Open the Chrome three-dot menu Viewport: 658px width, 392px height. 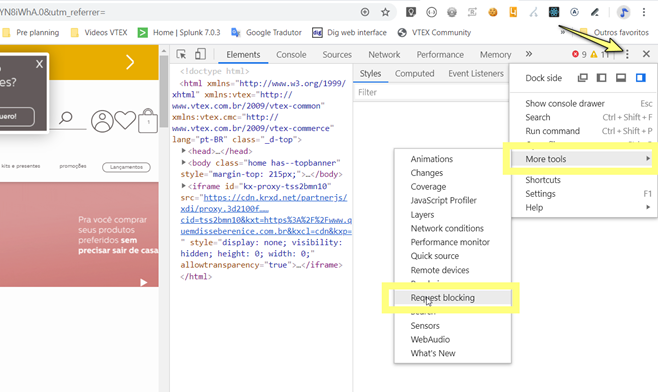click(x=644, y=12)
